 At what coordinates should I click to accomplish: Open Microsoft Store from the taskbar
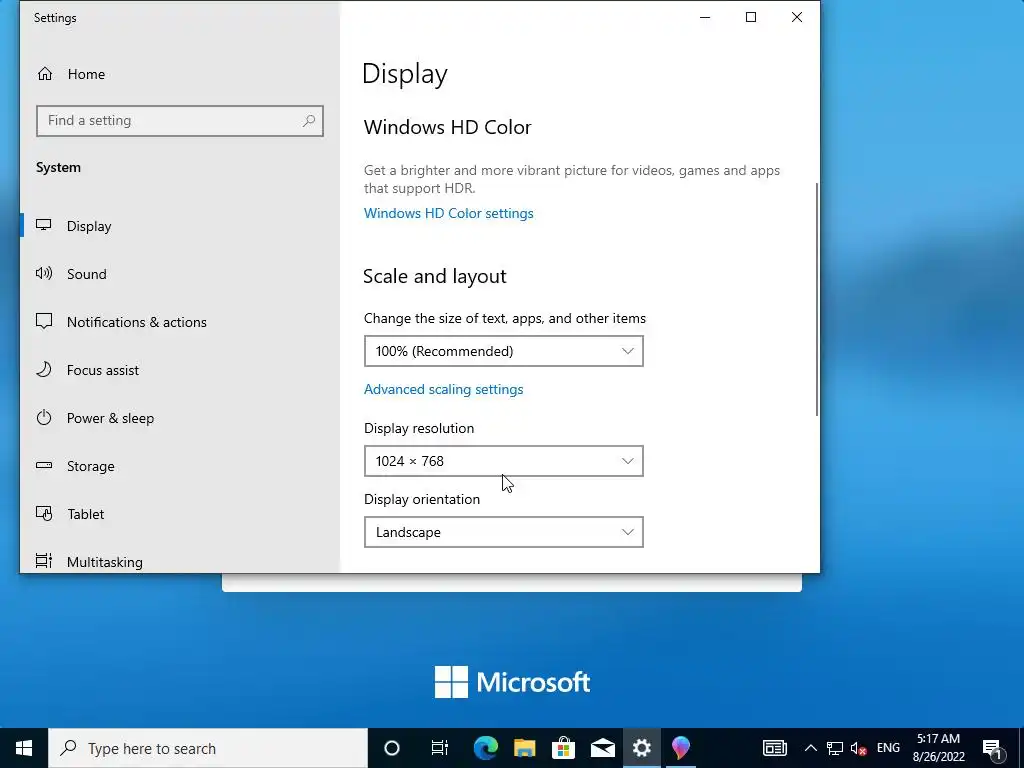click(x=563, y=748)
